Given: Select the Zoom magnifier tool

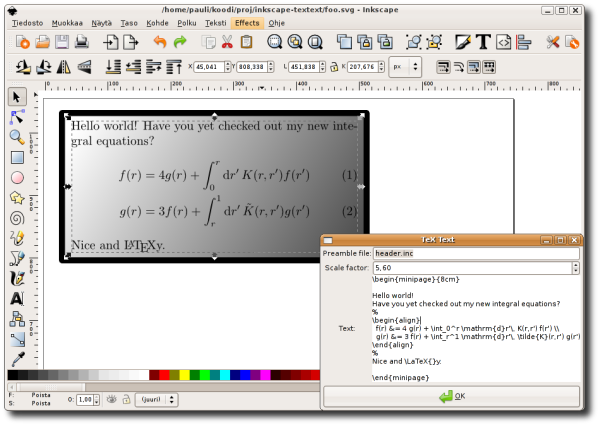Looking at the screenshot, I should tap(17, 137).
